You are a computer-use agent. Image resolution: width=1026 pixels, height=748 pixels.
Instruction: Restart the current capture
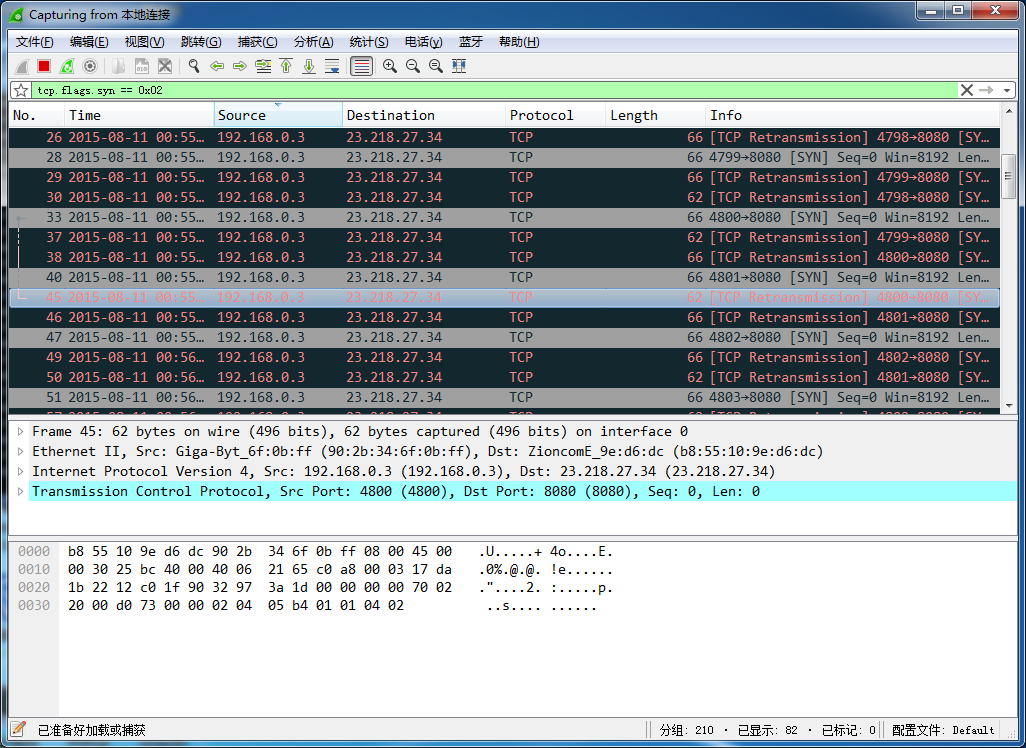(67, 66)
